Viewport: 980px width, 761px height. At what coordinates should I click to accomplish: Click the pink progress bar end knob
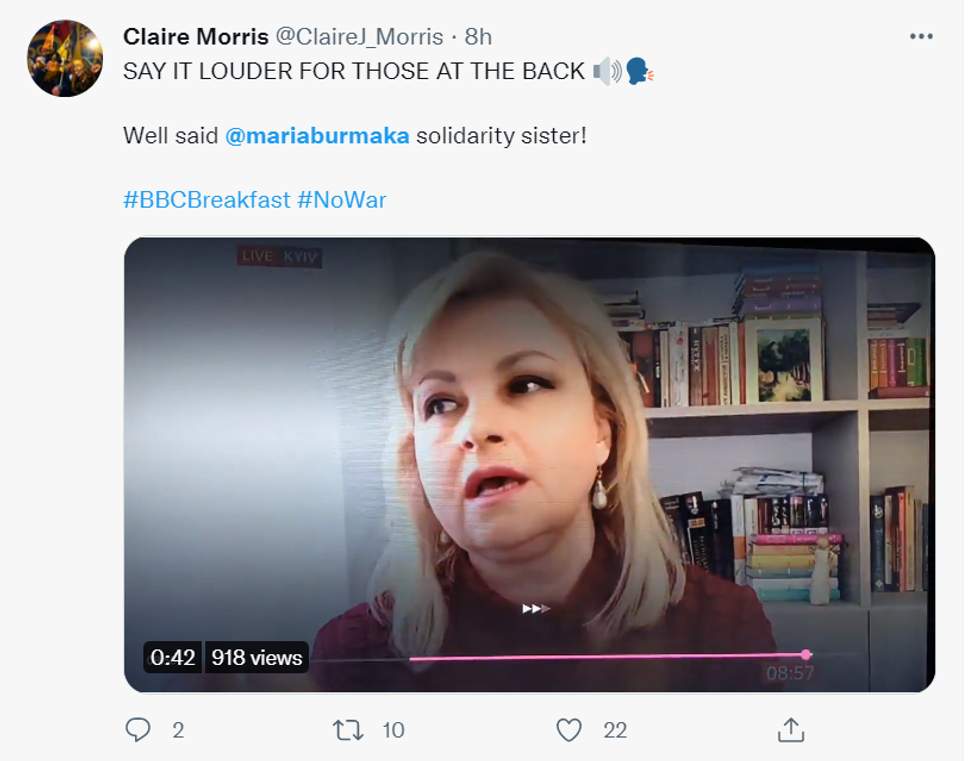point(806,655)
